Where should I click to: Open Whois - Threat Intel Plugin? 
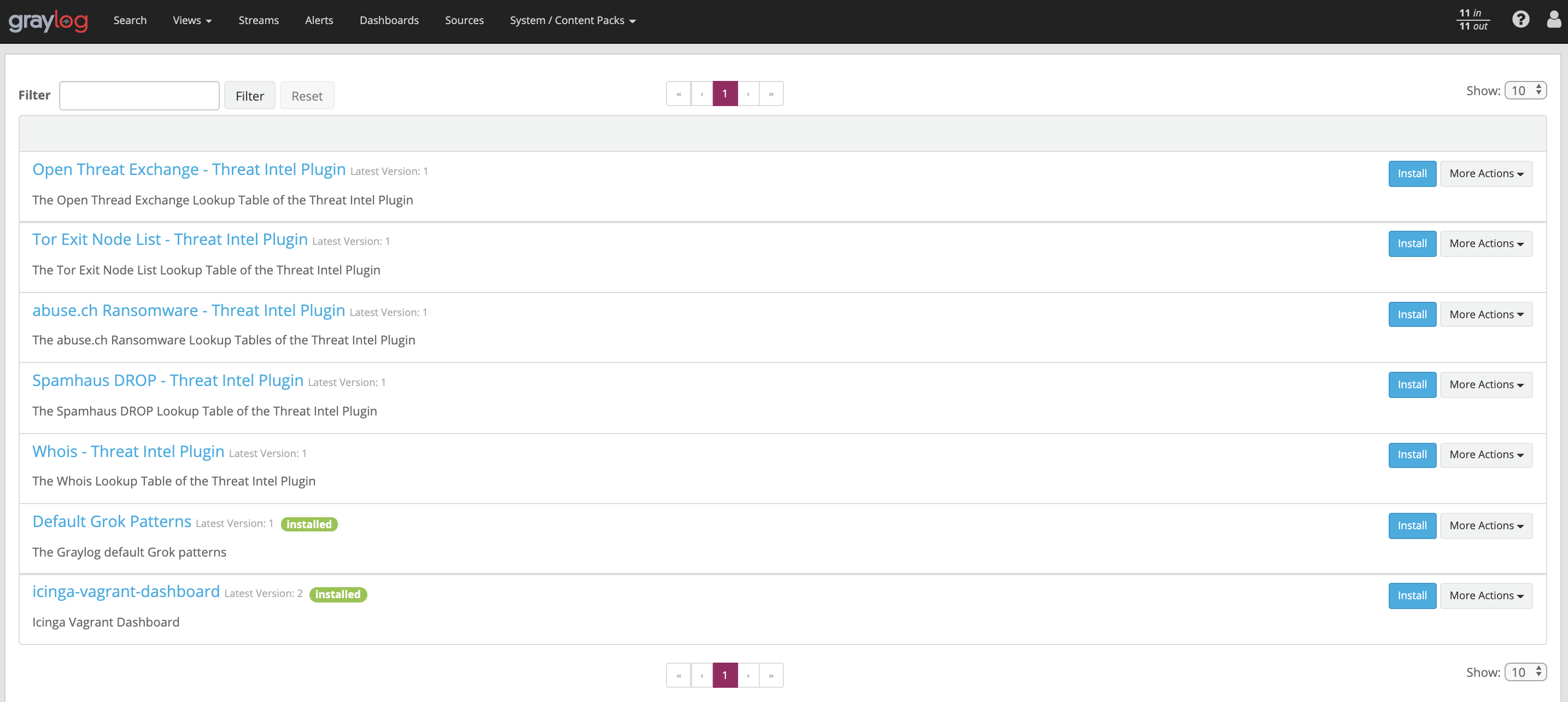tap(128, 451)
